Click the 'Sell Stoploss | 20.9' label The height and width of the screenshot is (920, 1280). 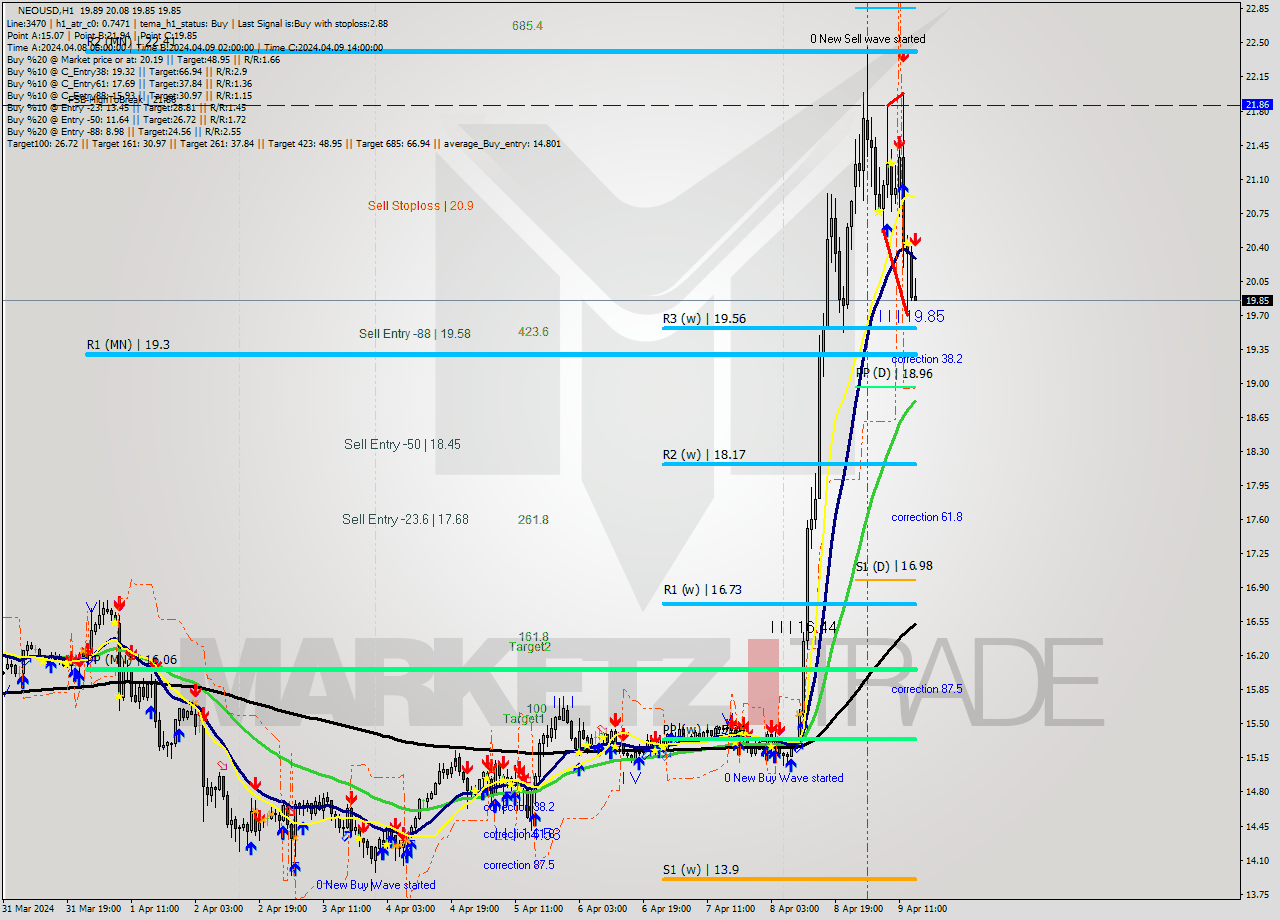(x=420, y=206)
